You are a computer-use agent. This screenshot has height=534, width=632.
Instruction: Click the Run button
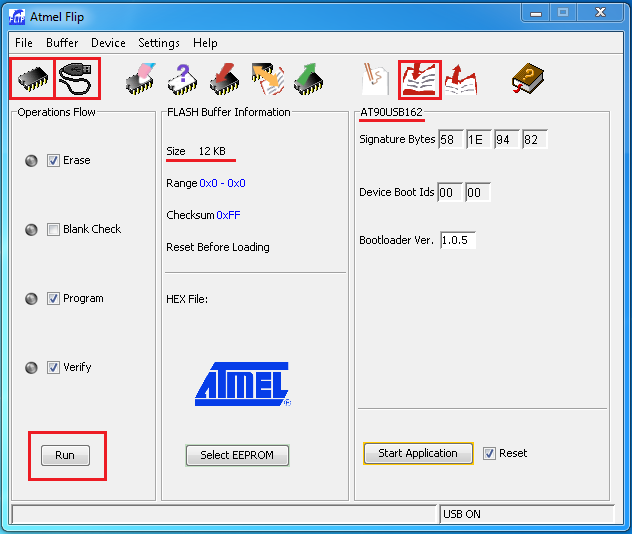[65, 455]
